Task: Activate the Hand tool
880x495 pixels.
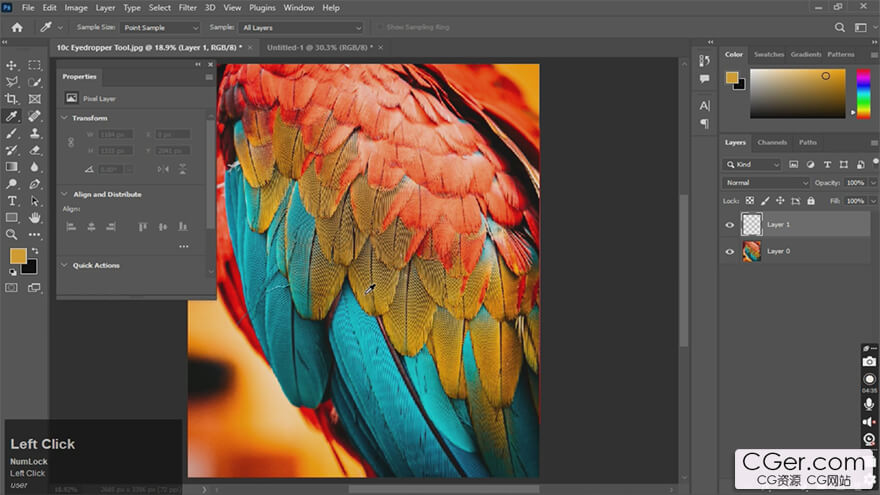Action: (35, 217)
